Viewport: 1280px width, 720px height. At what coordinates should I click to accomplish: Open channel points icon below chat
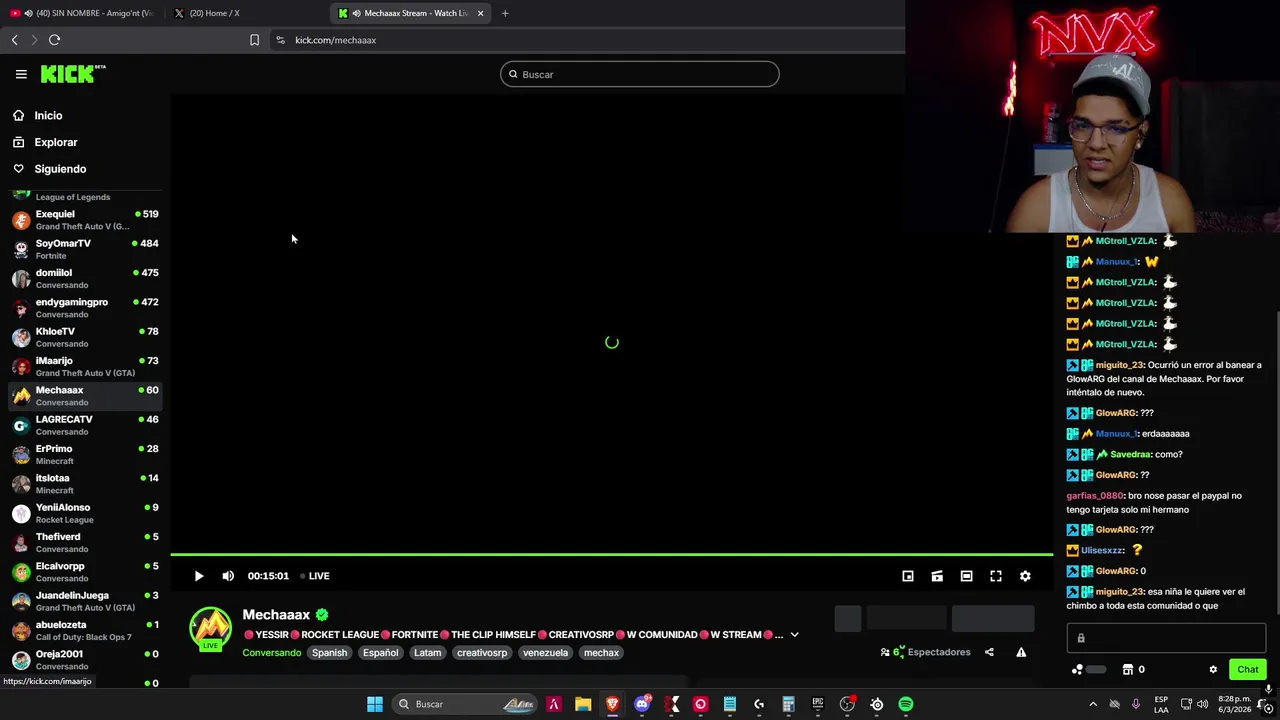coord(1077,670)
